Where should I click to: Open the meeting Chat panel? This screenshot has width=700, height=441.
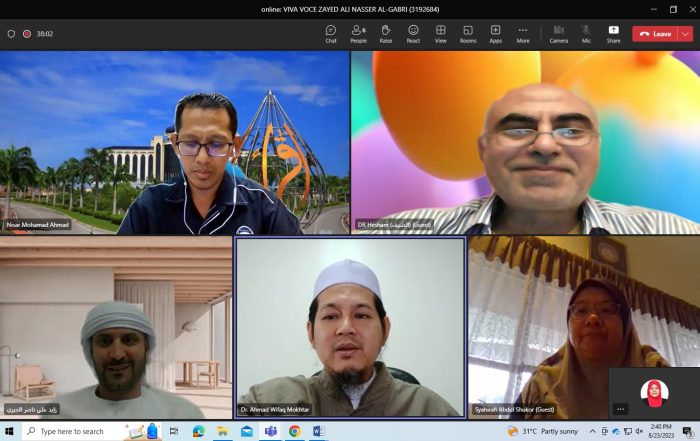point(331,33)
